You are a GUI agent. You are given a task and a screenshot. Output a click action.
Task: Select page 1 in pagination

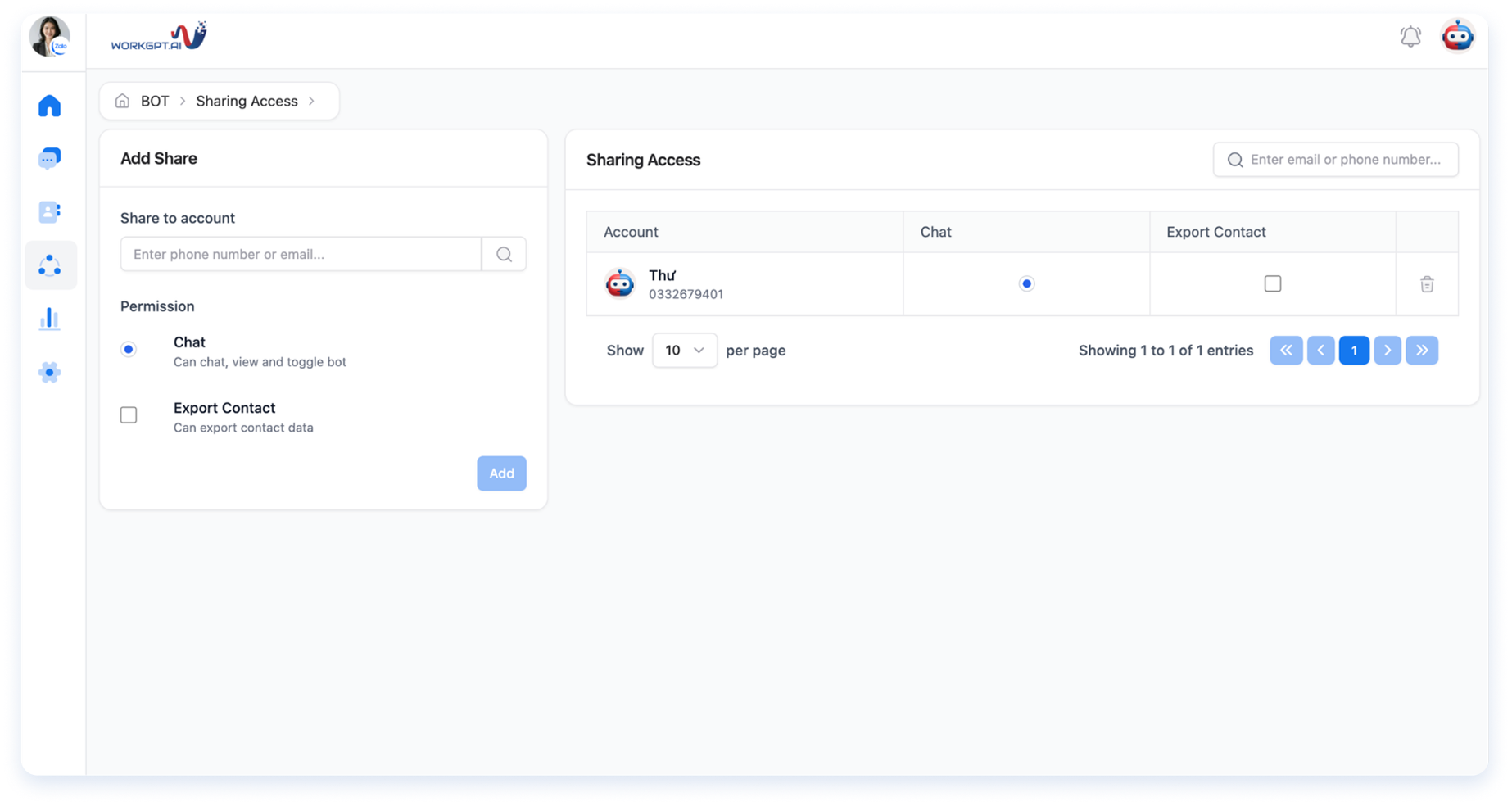tap(1355, 351)
